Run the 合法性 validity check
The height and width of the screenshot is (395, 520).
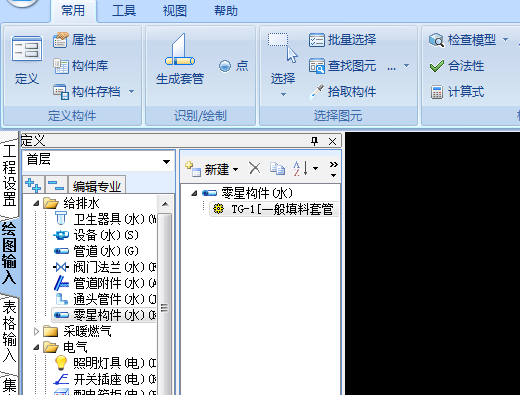(x=457, y=66)
